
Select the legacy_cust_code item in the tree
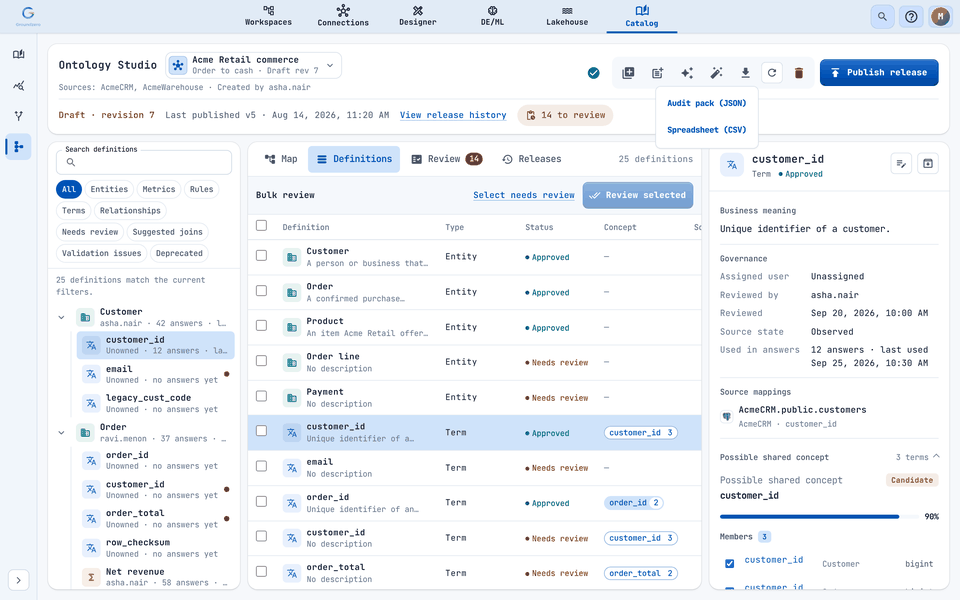(156, 403)
